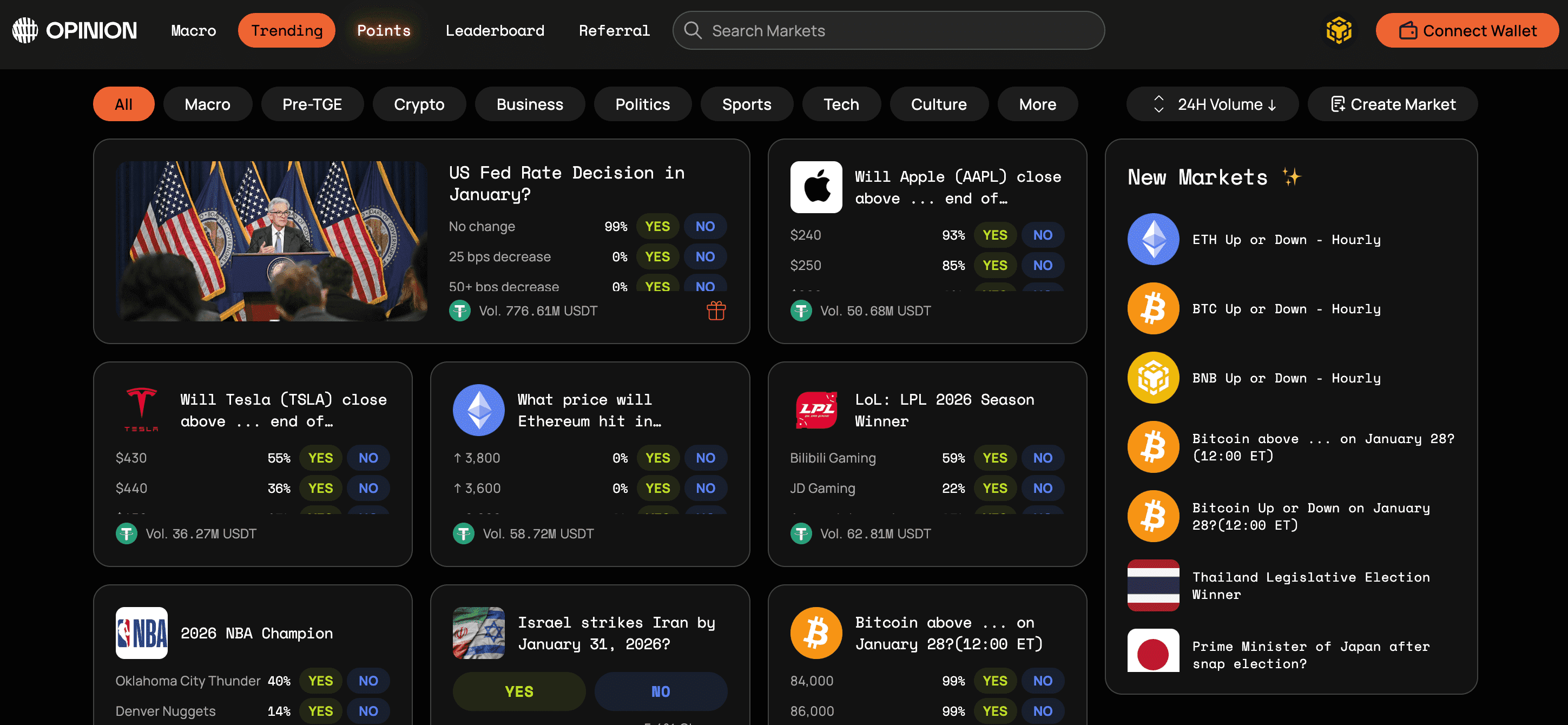Click the Japan flag market icon

point(1153,651)
